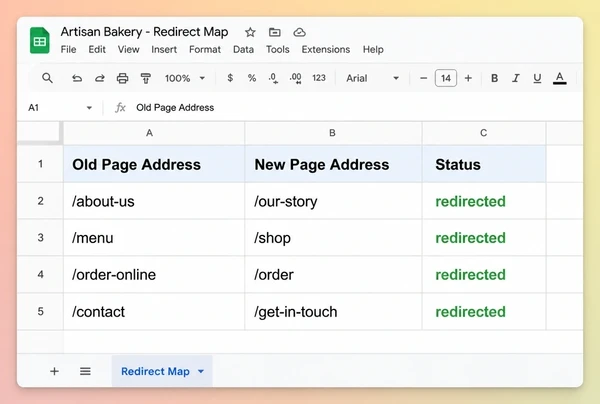Select row 5 header
The width and height of the screenshot is (600, 404).
pos(40,311)
